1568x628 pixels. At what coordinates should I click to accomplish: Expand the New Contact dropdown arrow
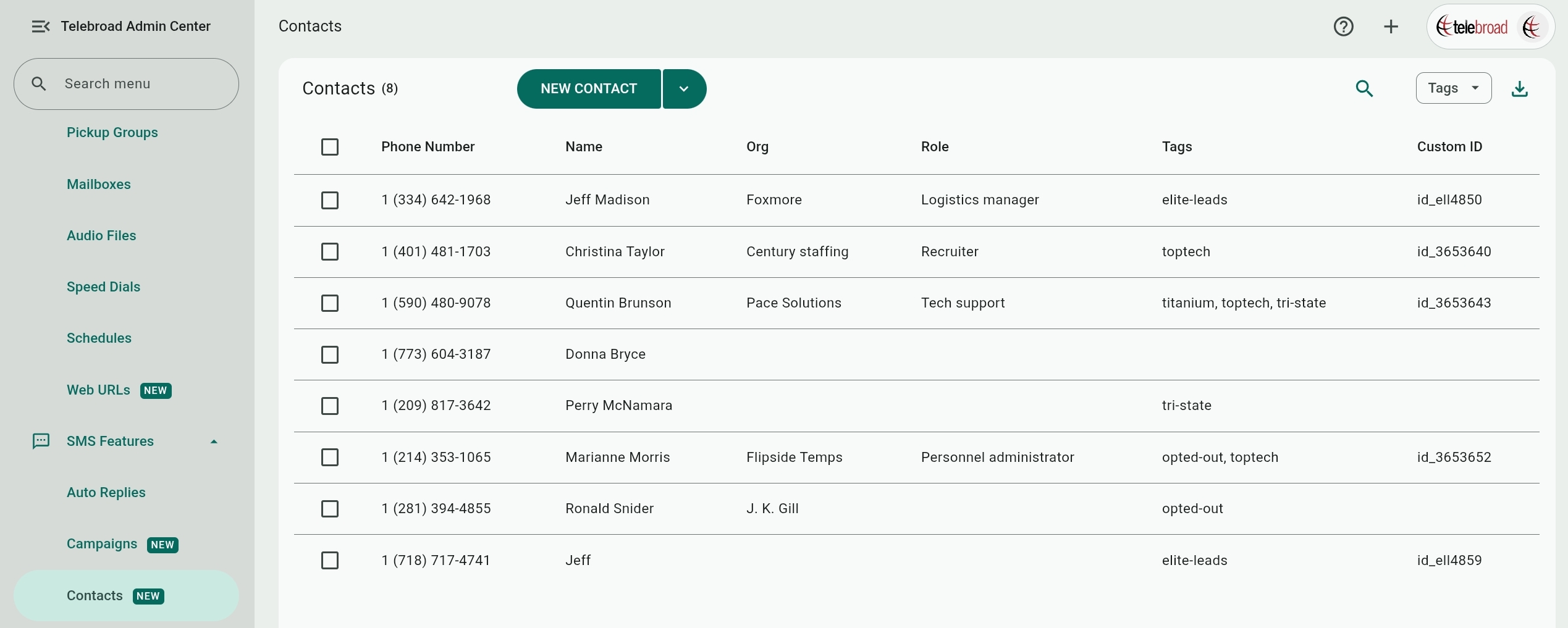click(685, 89)
